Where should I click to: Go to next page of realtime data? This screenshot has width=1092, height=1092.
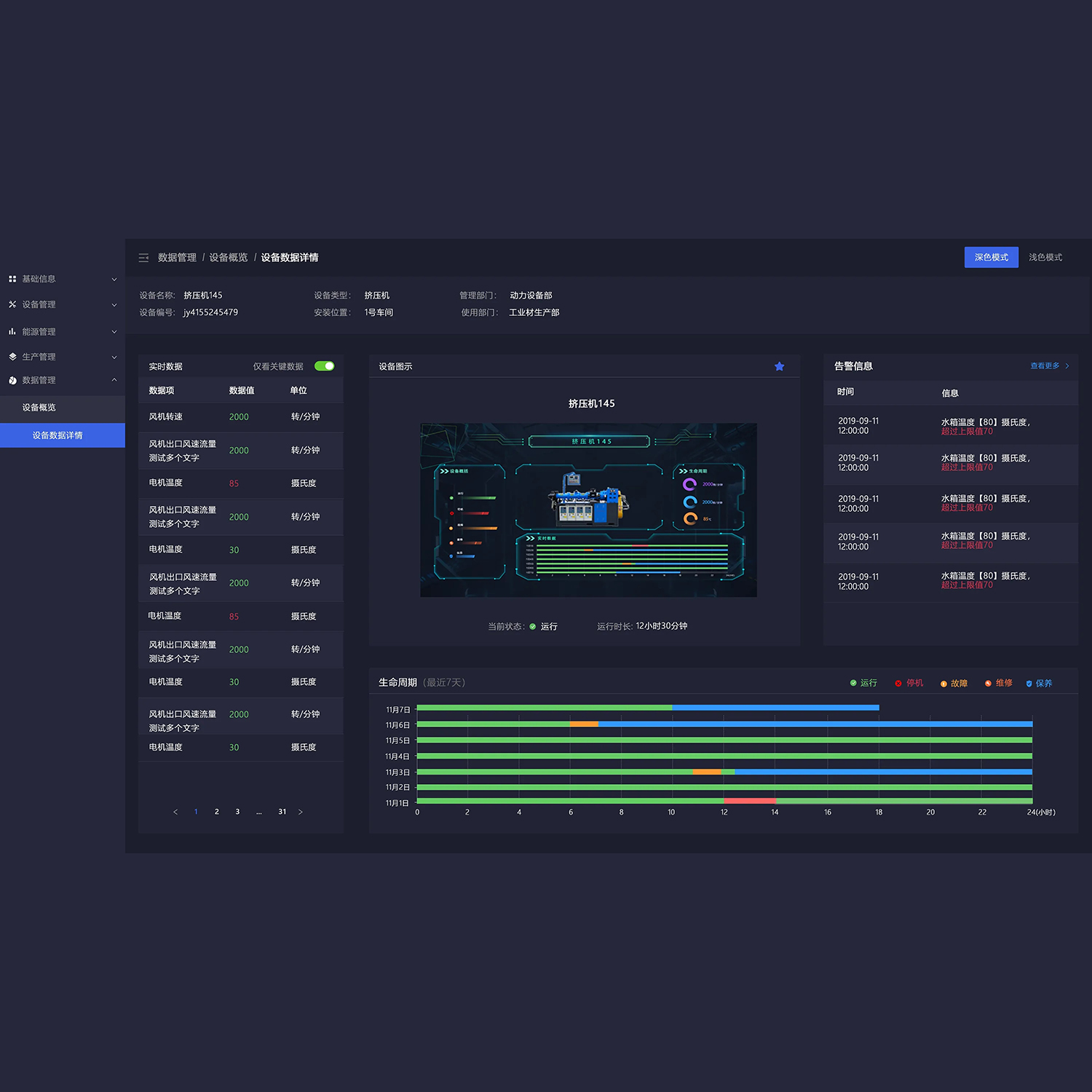[x=301, y=812]
